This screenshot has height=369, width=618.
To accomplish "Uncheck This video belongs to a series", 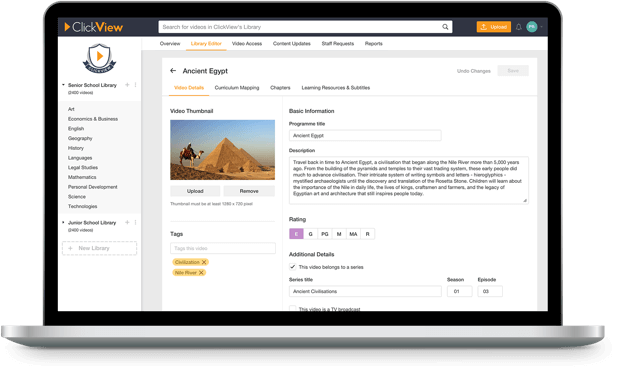I will [292, 267].
